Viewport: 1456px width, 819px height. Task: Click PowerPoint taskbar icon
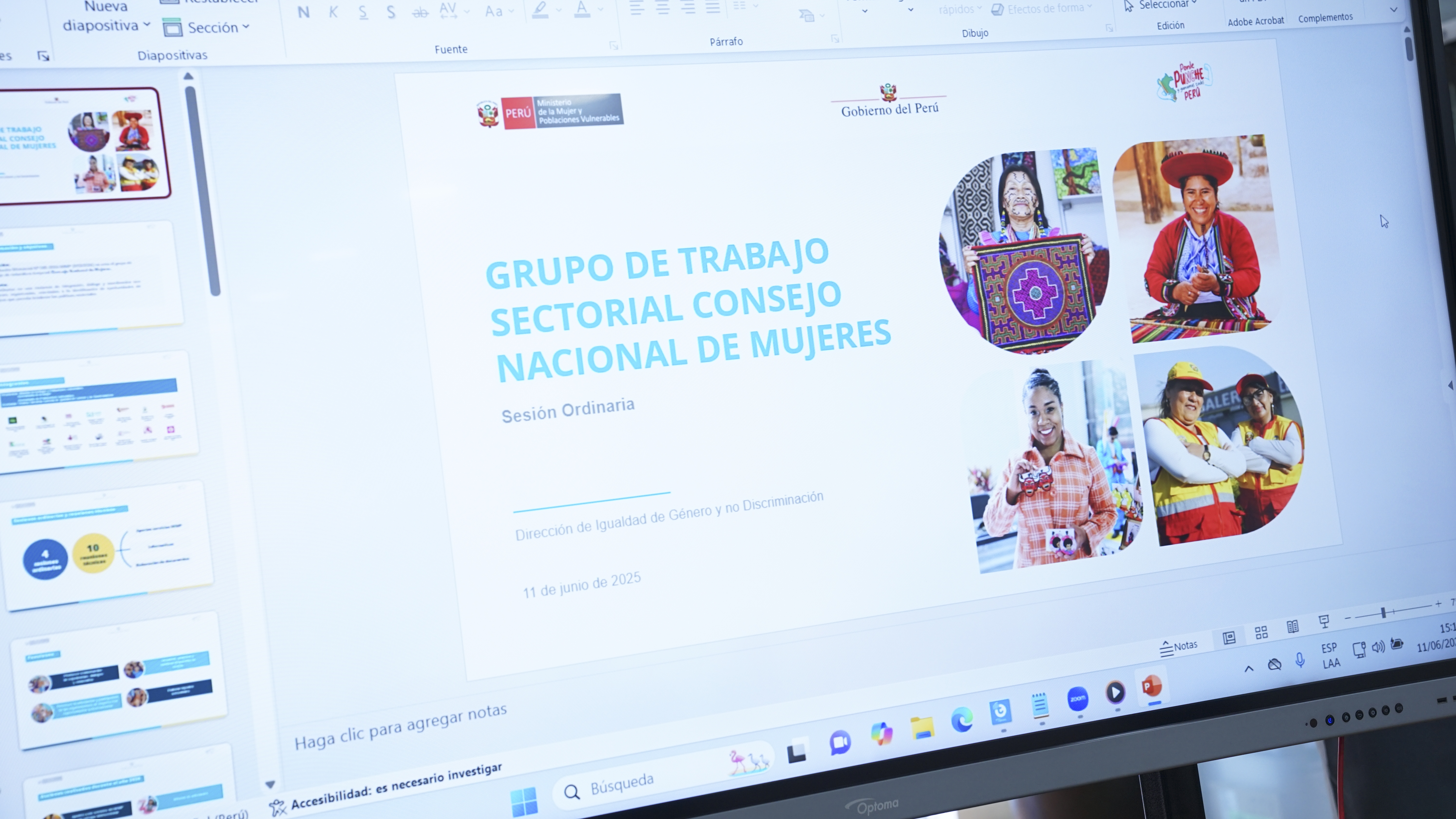[x=1151, y=686]
